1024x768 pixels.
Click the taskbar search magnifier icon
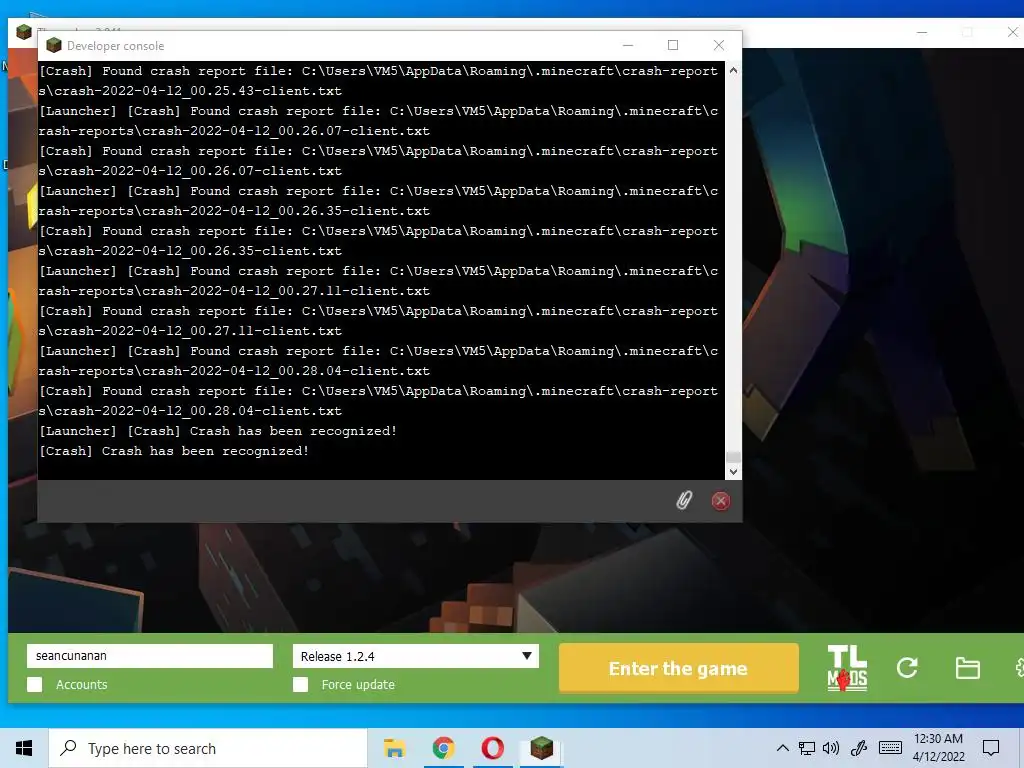pos(68,748)
